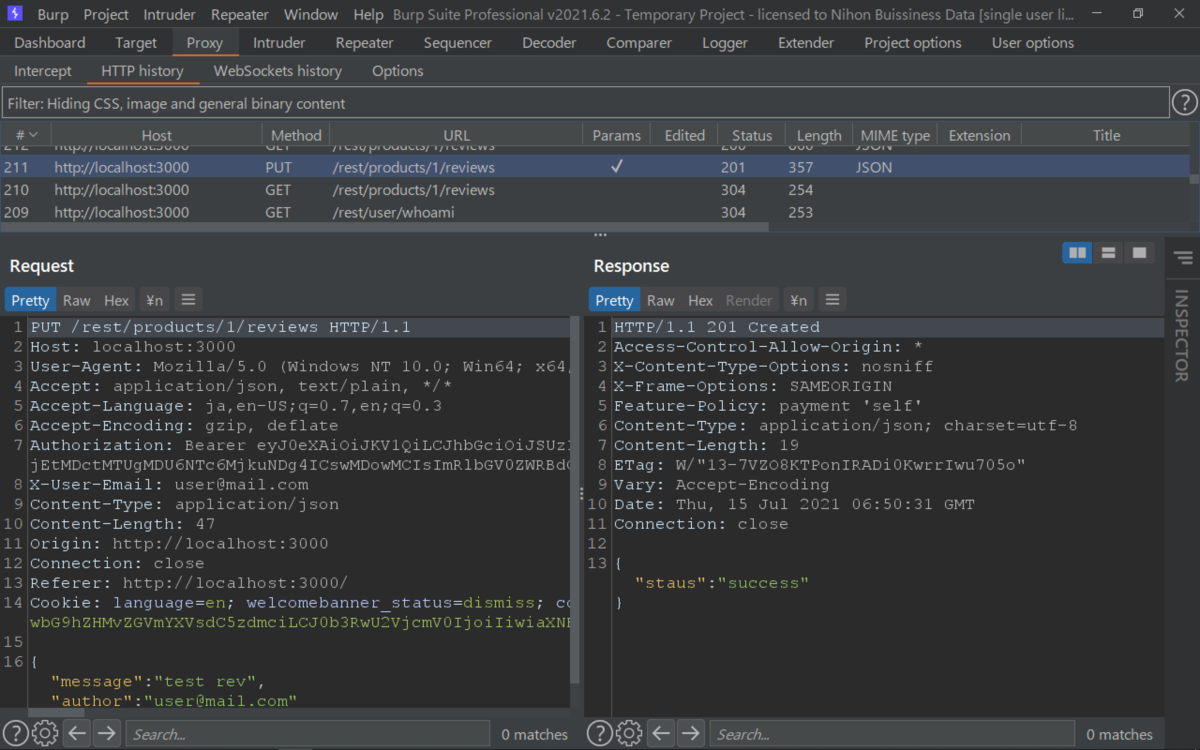The height and width of the screenshot is (750, 1200).
Task: Select the PUT request row 211
Action: coord(595,167)
